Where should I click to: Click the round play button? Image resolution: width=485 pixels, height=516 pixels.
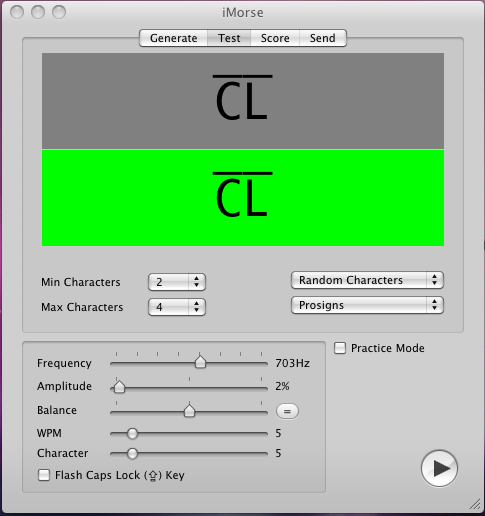[x=439, y=468]
